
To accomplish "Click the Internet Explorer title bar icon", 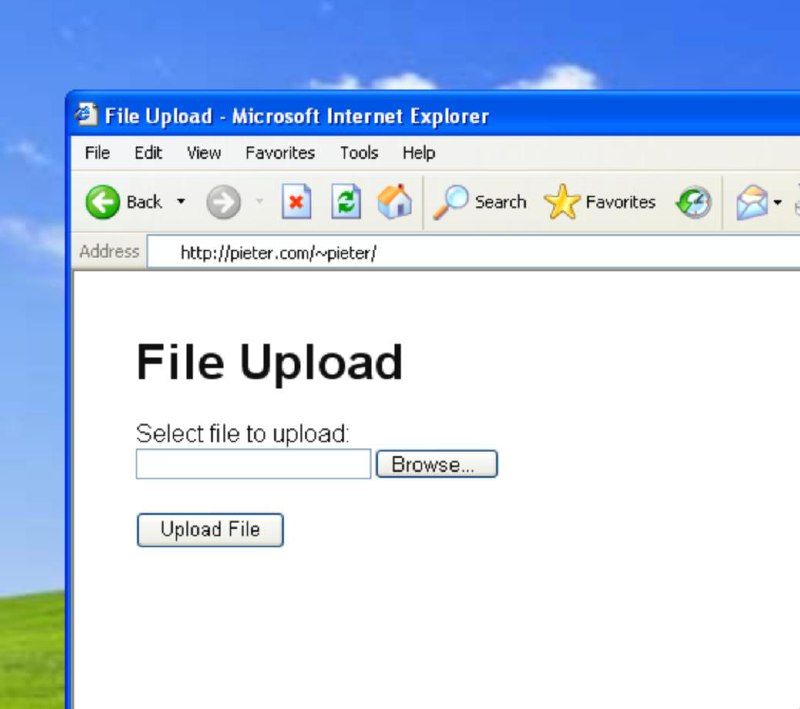I will click(x=86, y=114).
